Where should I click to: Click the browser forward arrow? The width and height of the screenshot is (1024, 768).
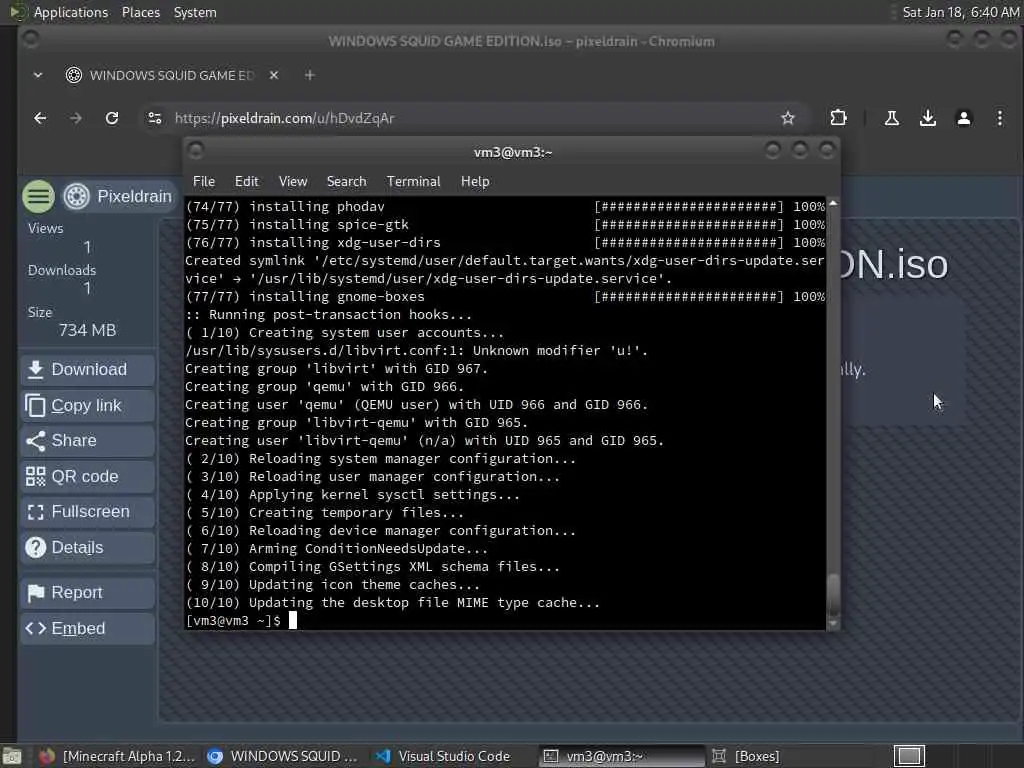click(76, 118)
